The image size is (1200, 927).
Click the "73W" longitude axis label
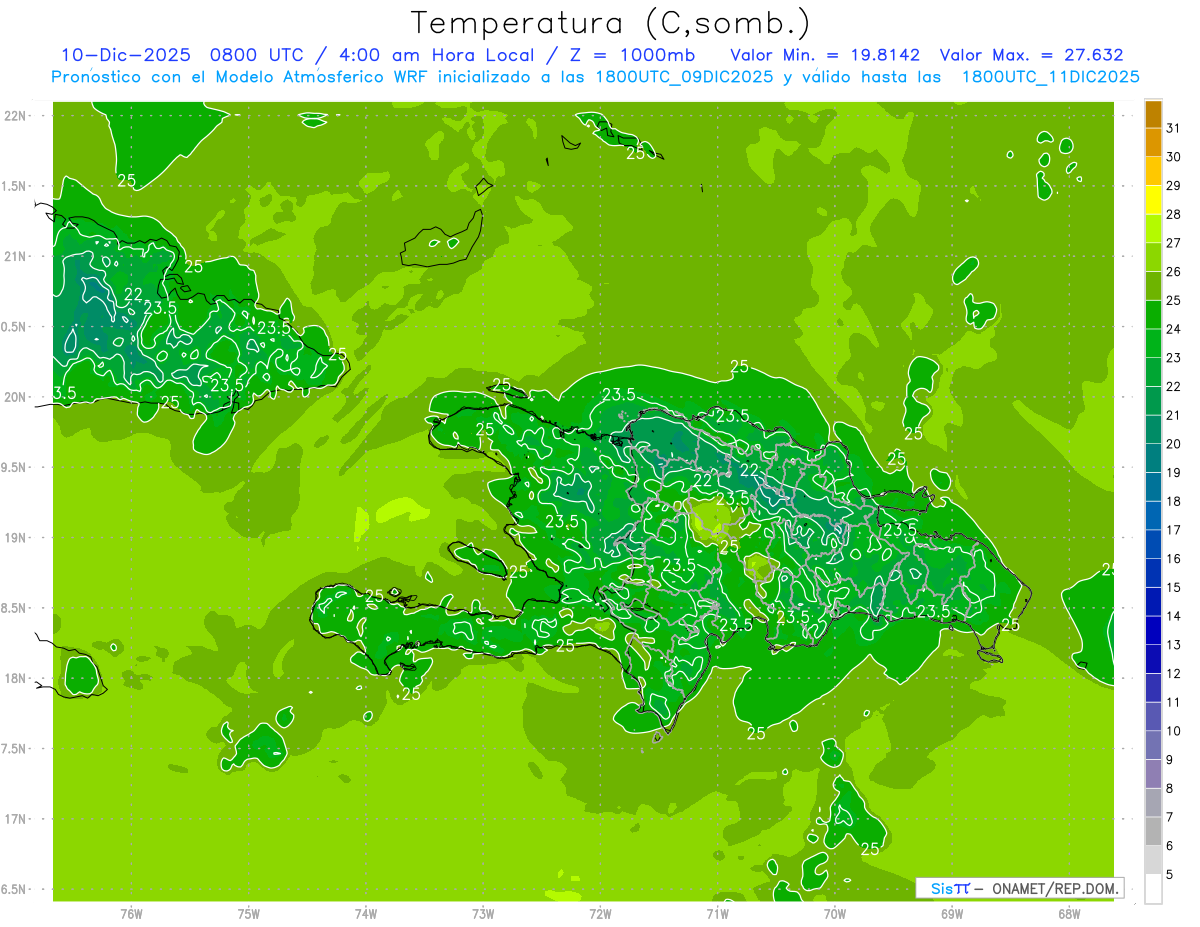click(483, 914)
